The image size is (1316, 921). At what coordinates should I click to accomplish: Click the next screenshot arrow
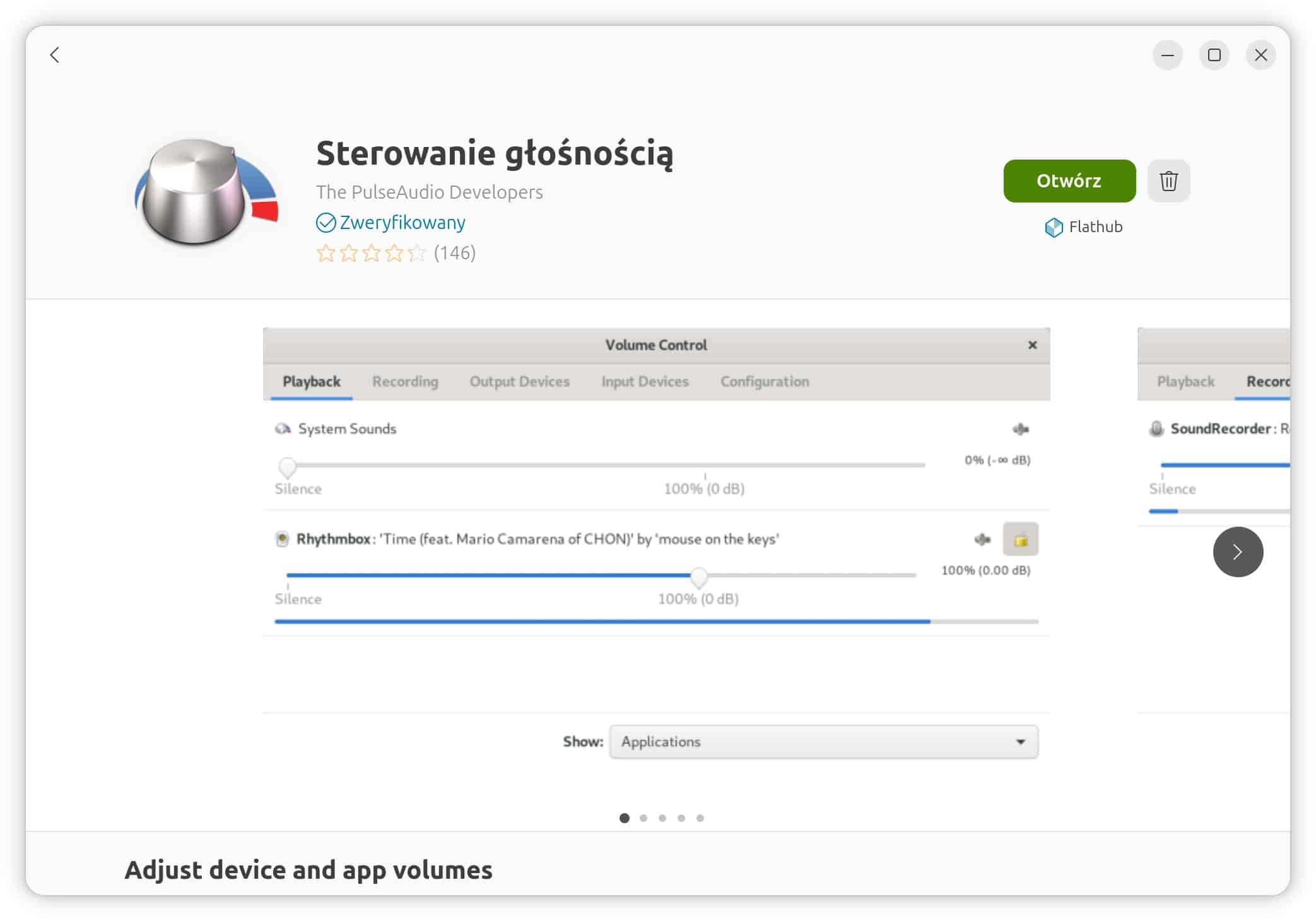point(1238,551)
